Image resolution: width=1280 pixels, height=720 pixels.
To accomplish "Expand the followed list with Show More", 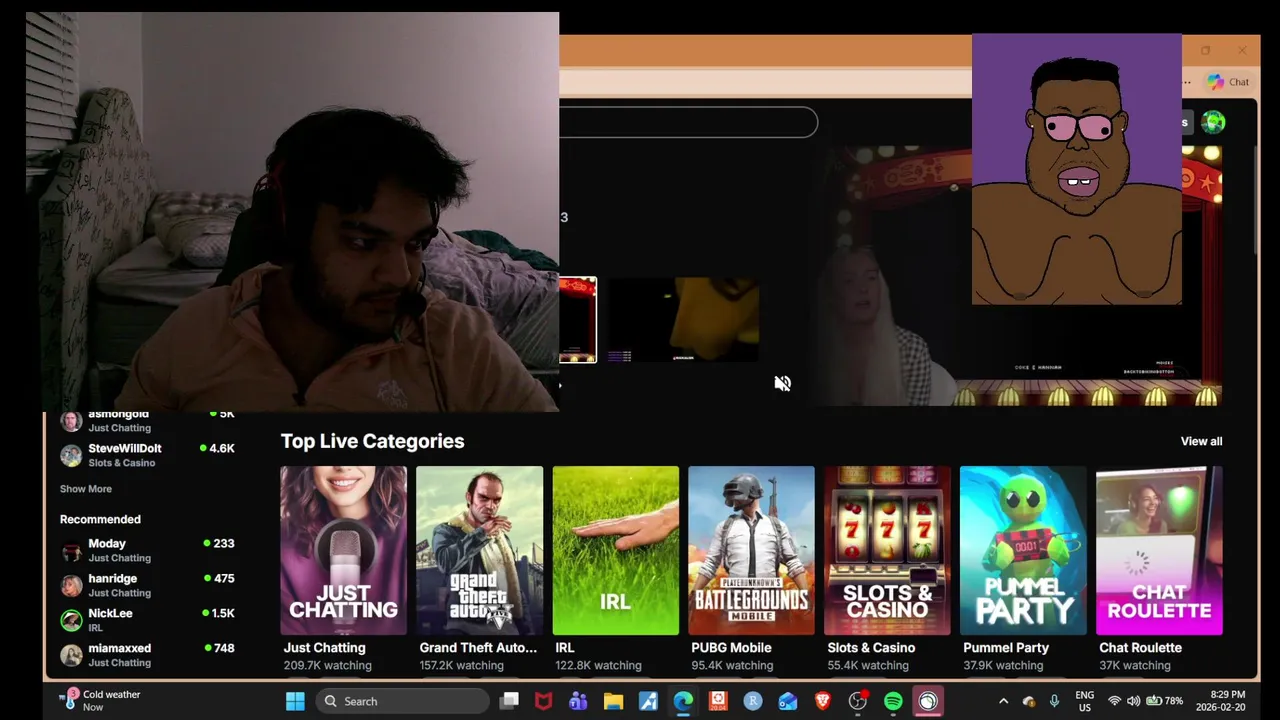I will coord(86,489).
